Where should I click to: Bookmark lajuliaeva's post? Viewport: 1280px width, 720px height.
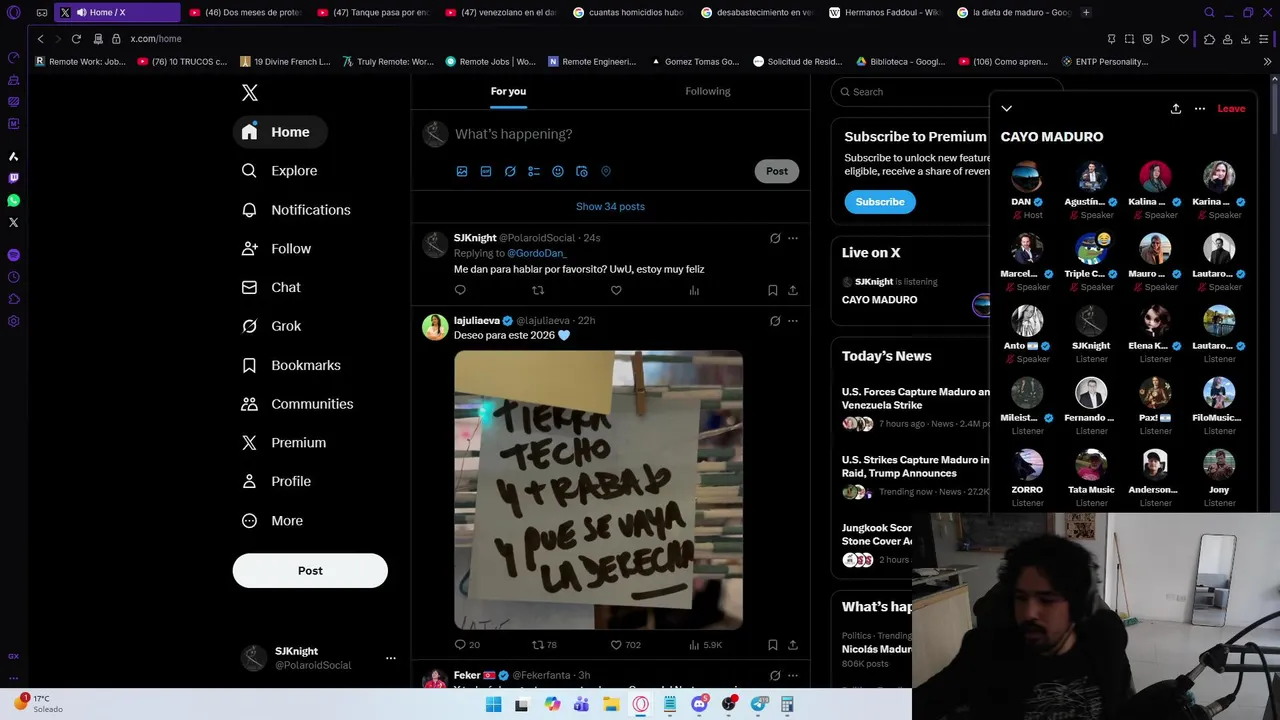(772, 645)
